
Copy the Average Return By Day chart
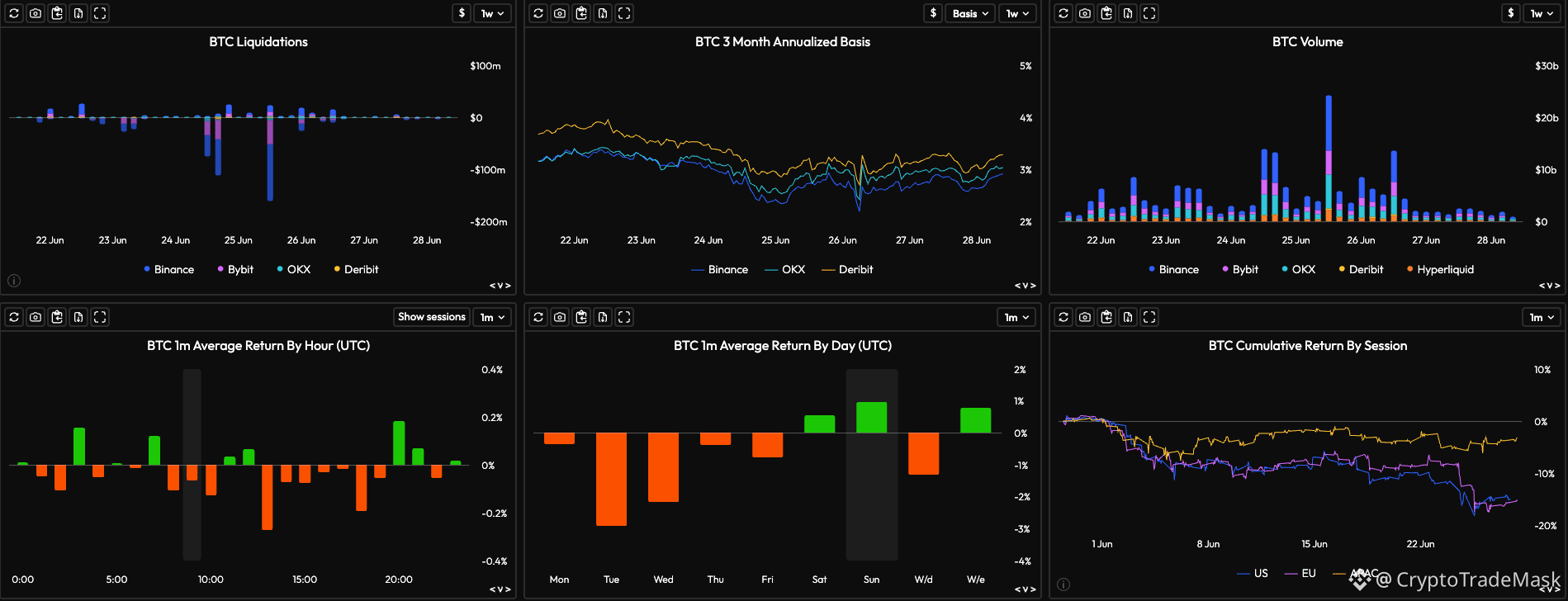click(581, 317)
